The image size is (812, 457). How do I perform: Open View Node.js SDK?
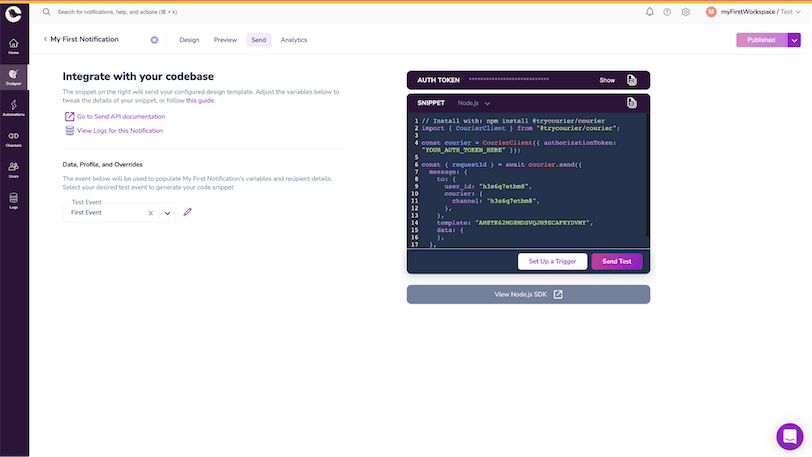[528, 294]
